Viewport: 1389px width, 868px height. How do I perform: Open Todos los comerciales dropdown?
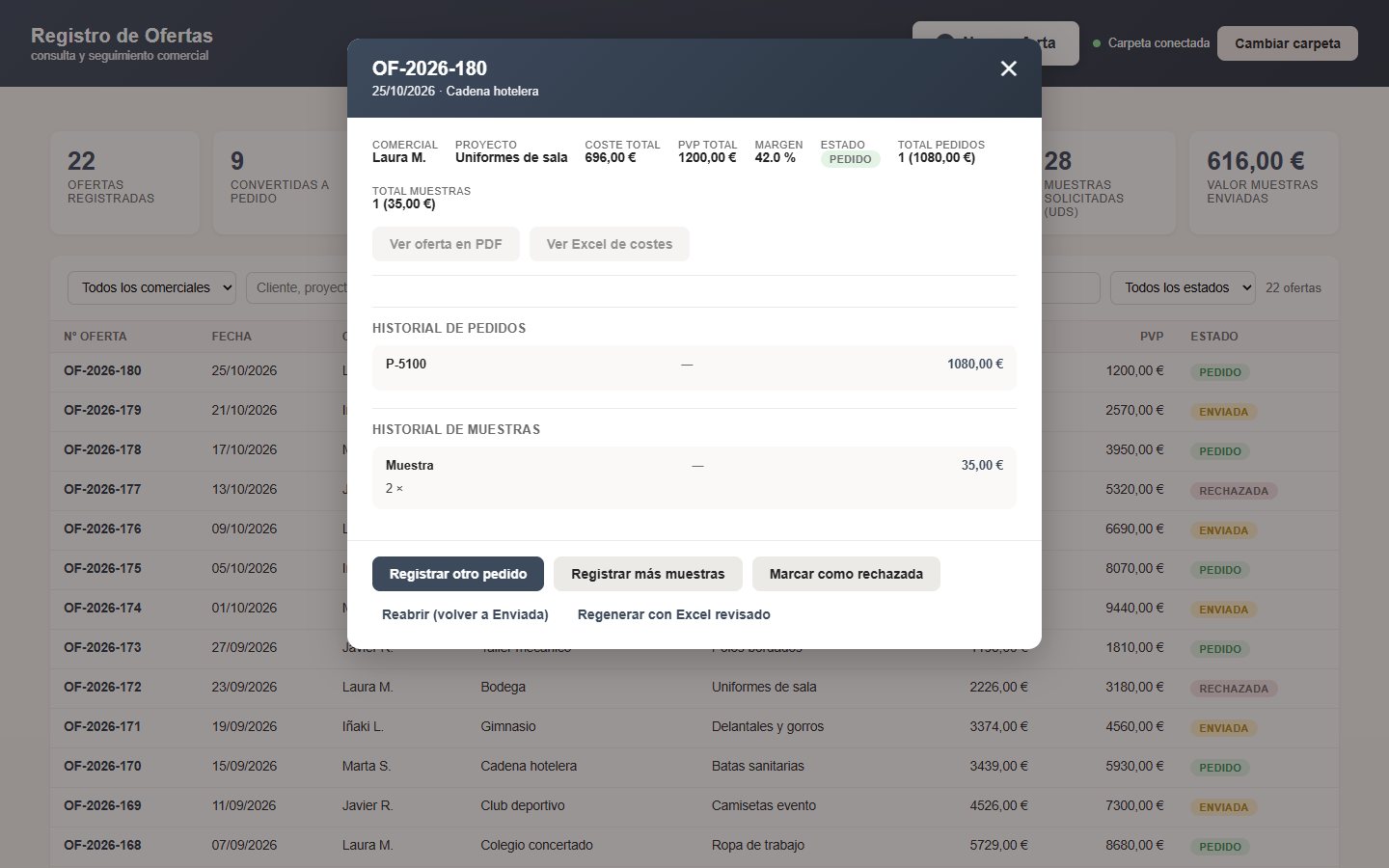152,287
